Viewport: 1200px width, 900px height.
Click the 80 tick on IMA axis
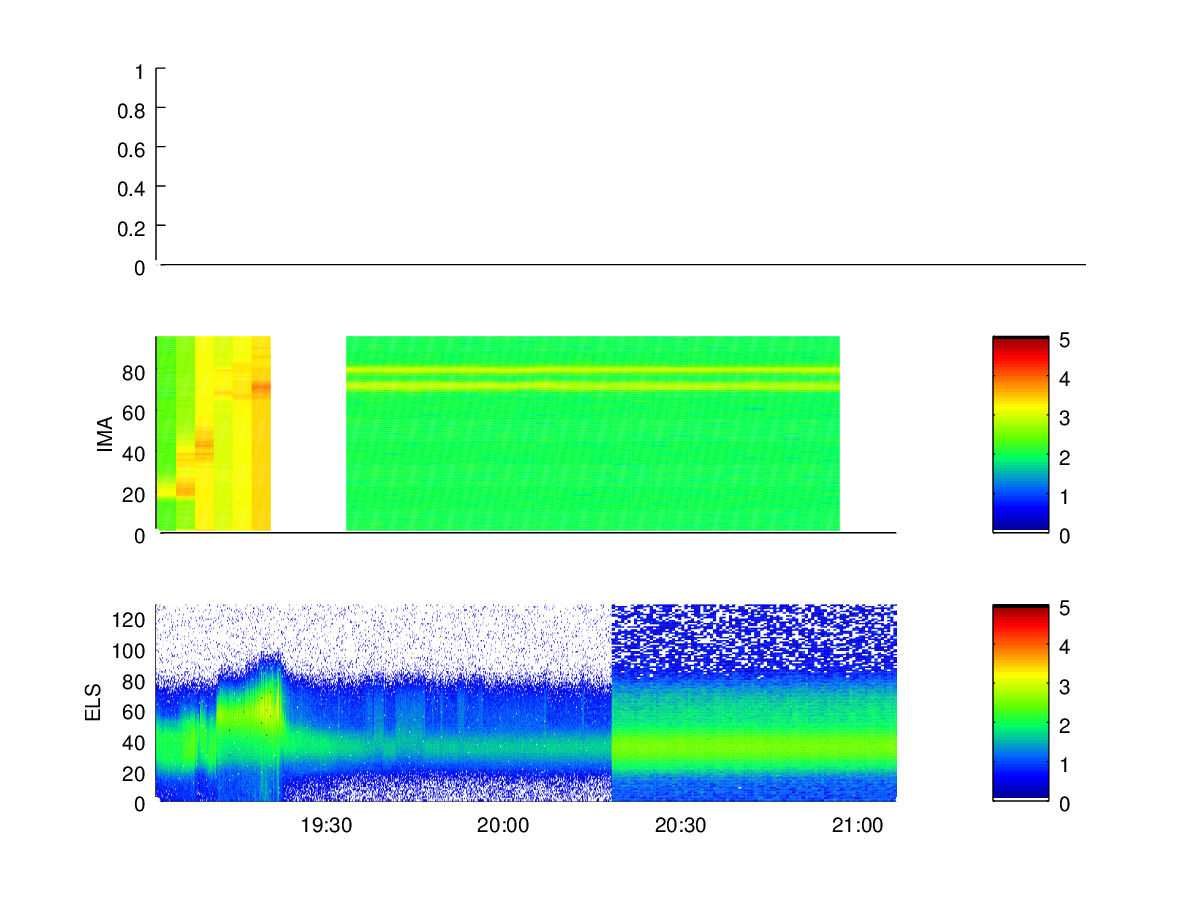click(x=136, y=372)
